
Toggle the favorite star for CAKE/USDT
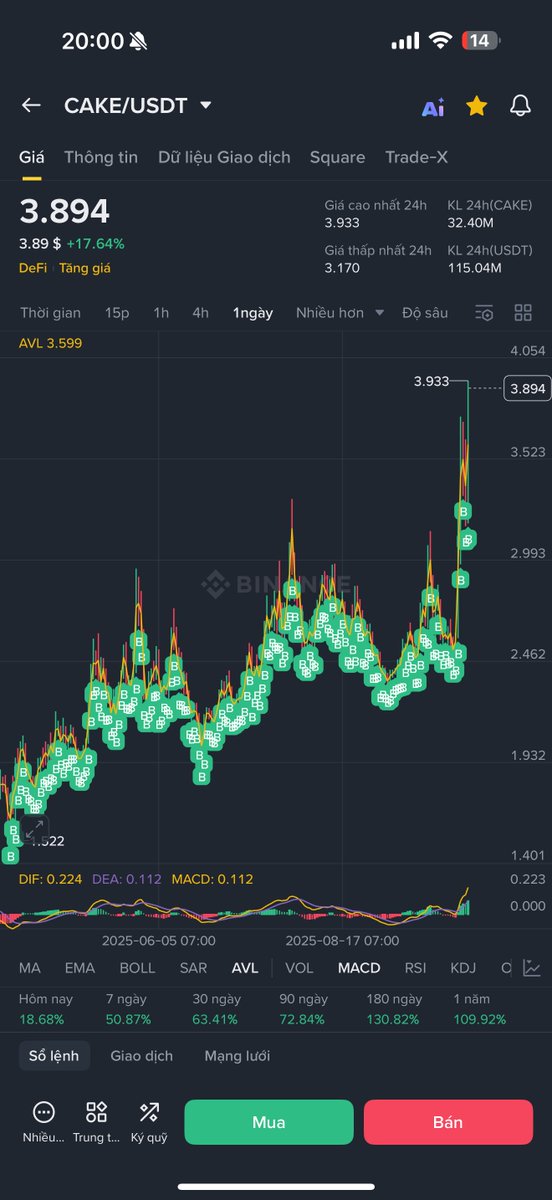pyautogui.click(x=477, y=105)
